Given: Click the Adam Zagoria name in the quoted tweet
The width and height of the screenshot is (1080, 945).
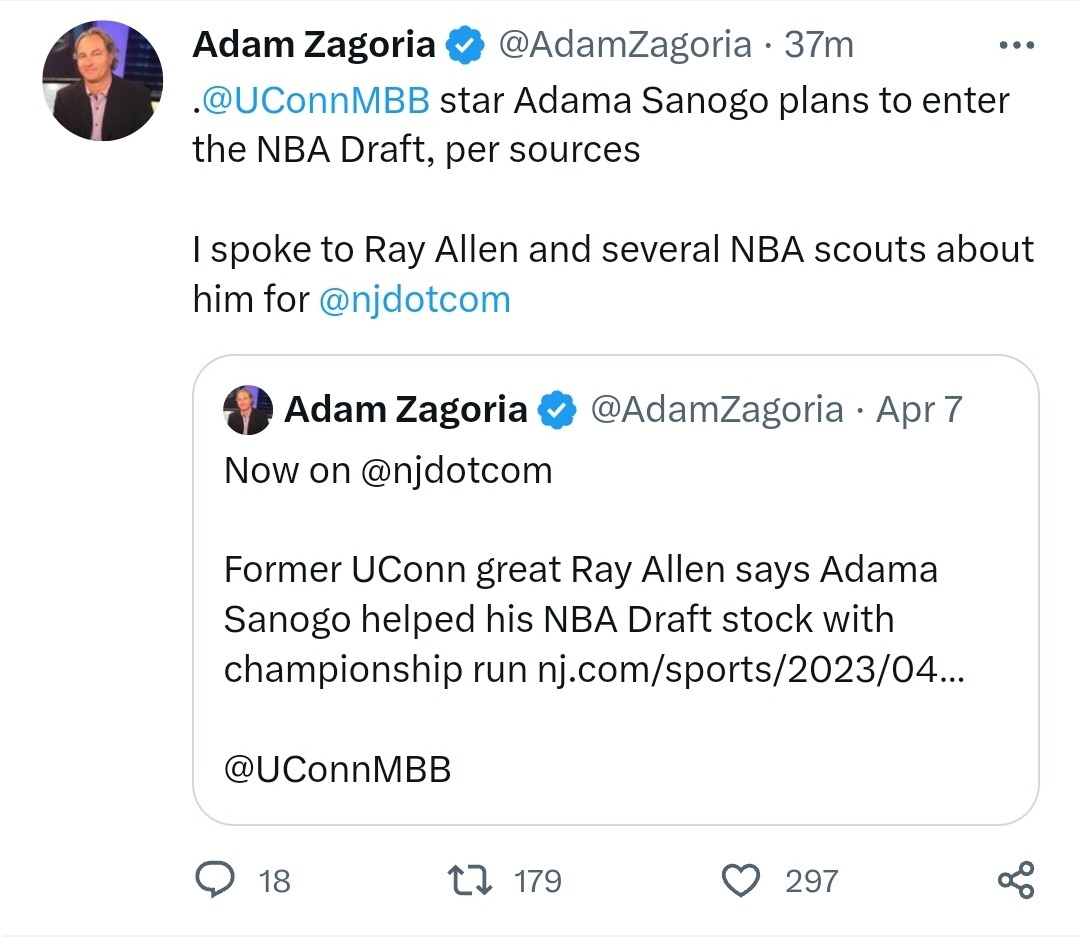Looking at the screenshot, I should click(x=405, y=410).
